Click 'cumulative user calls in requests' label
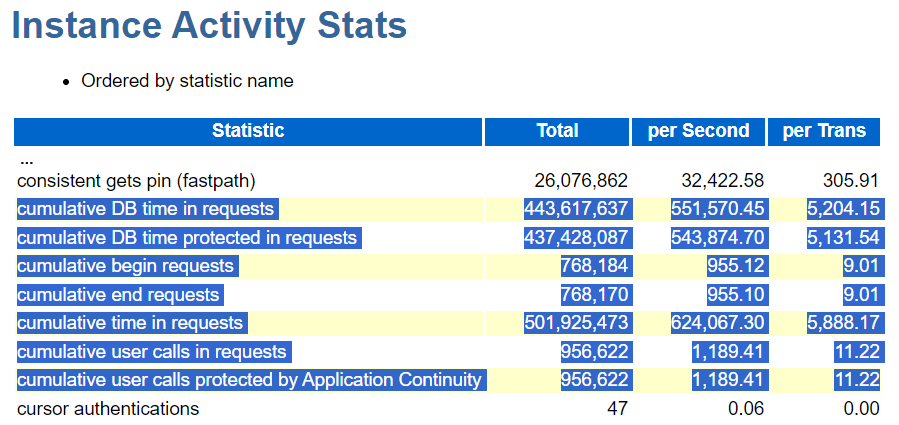This screenshot has height=425, width=899. (x=153, y=352)
